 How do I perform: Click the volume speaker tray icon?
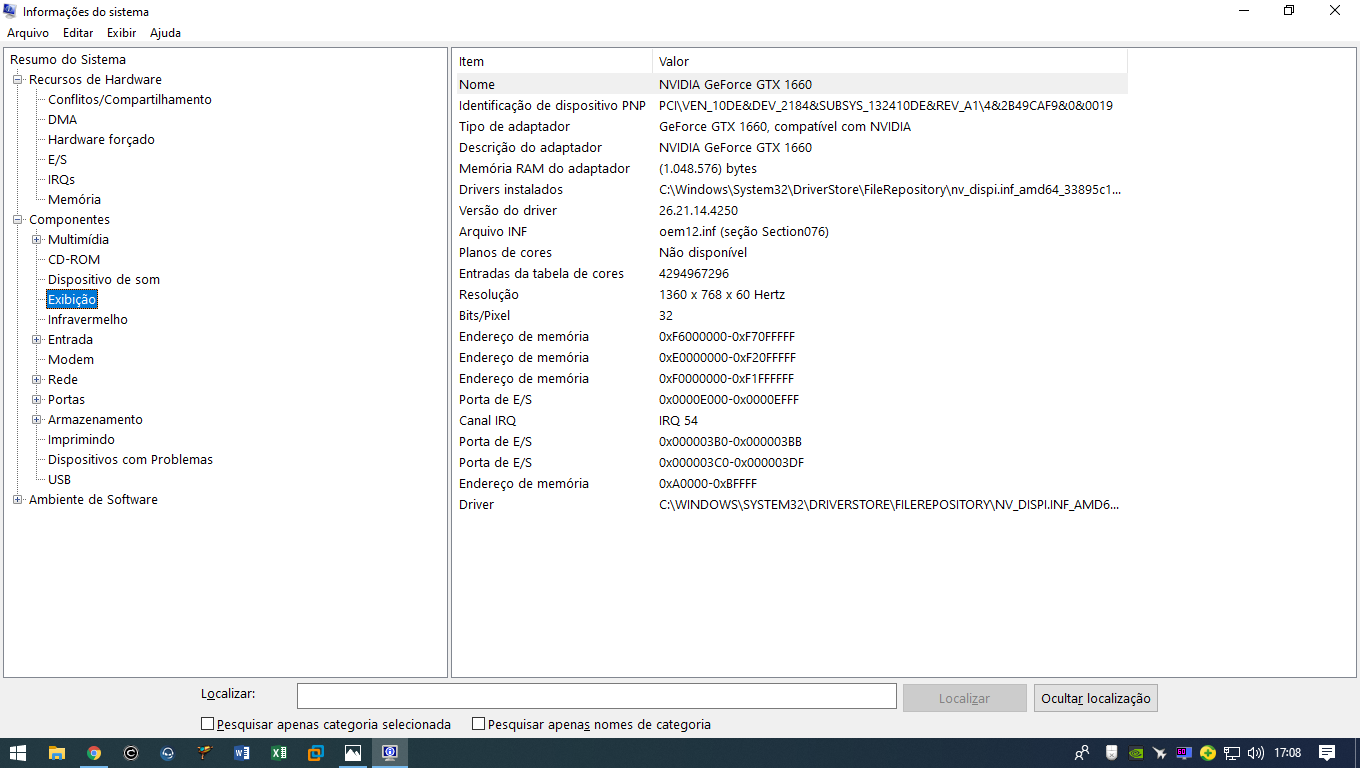1256,753
